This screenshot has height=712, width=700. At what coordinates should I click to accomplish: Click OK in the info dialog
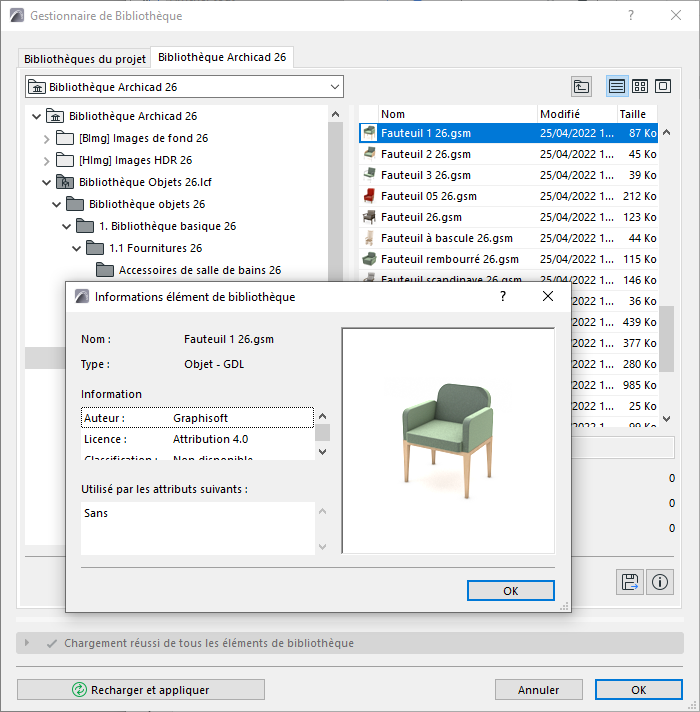click(x=511, y=591)
